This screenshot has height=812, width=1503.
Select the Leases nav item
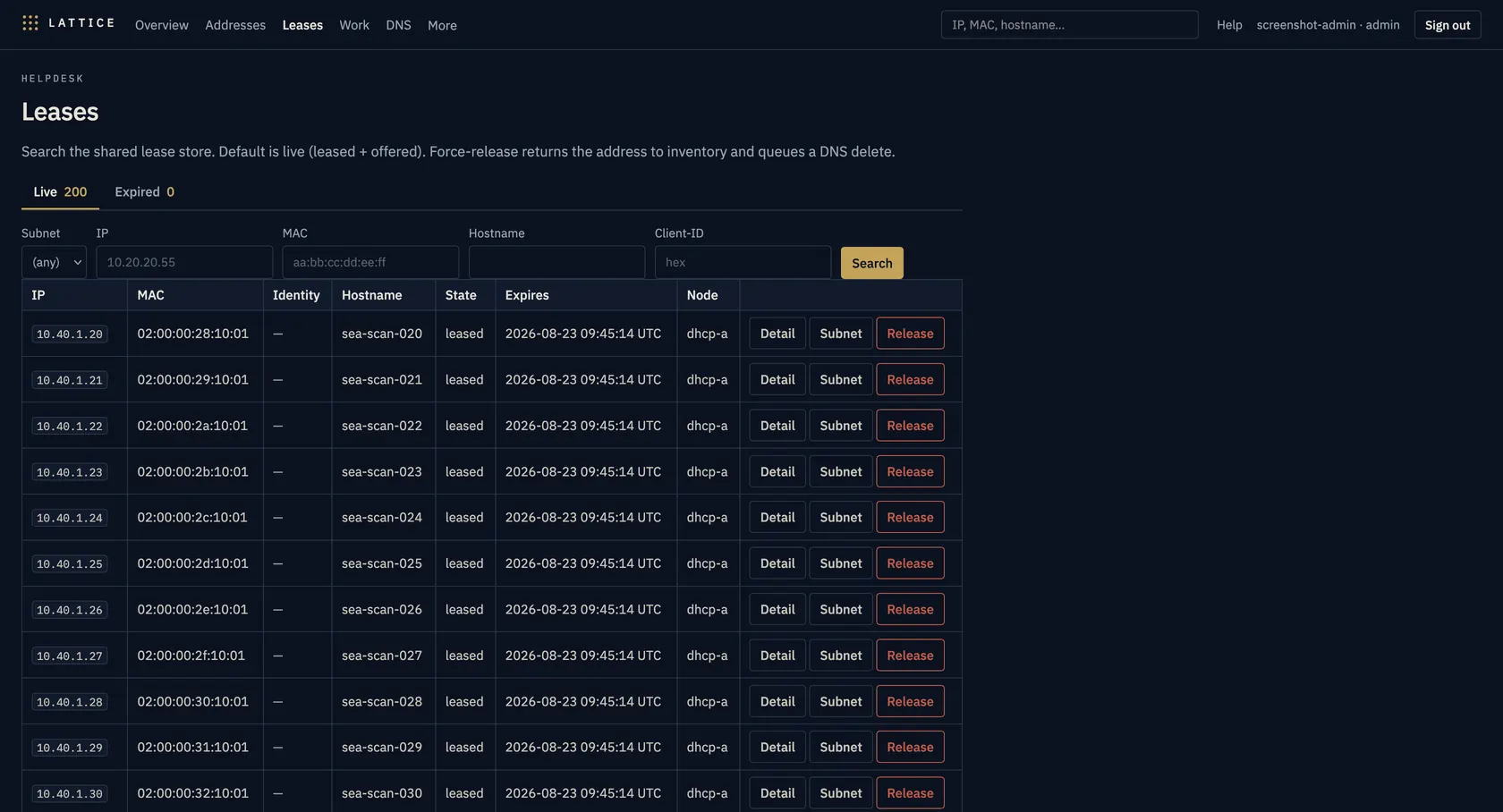302,25
